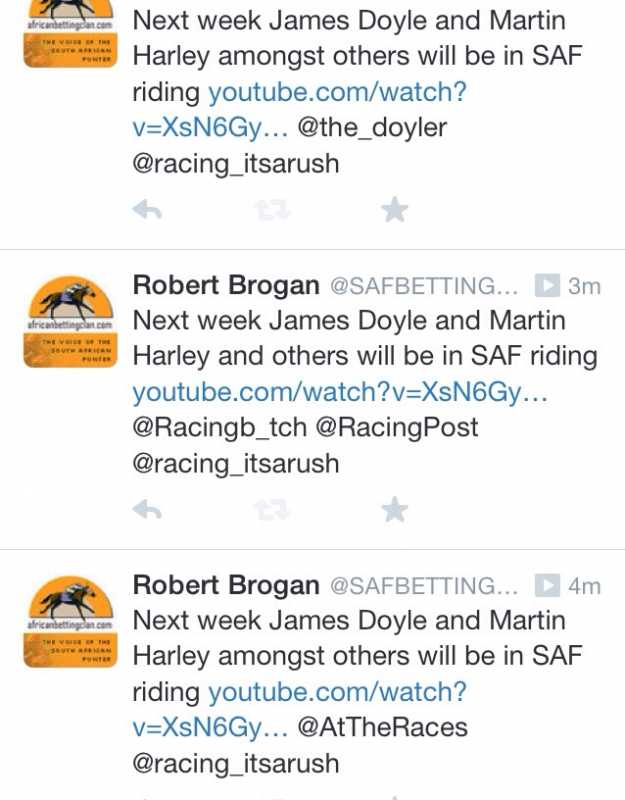Star the tweet mentioning @RacingPost
This screenshot has height=800, width=625.
[x=395, y=510]
